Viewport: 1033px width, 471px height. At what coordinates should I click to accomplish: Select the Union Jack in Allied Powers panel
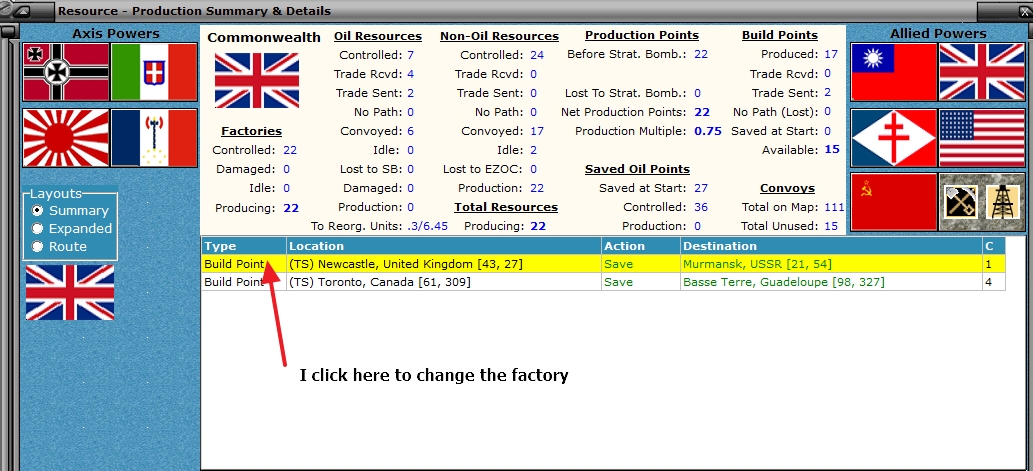point(982,72)
